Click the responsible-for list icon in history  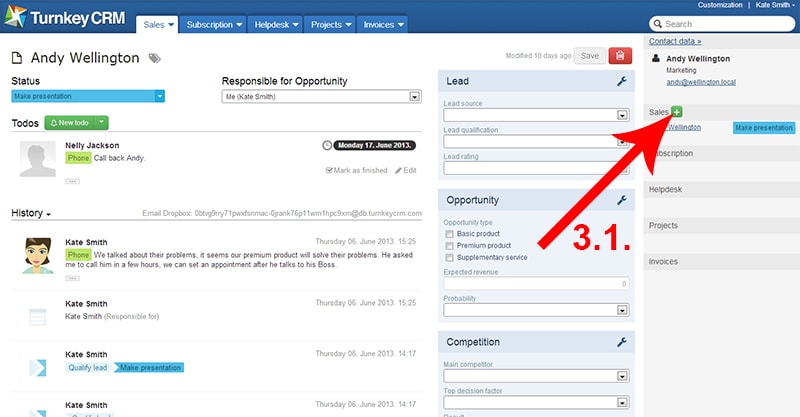tap(38, 316)
